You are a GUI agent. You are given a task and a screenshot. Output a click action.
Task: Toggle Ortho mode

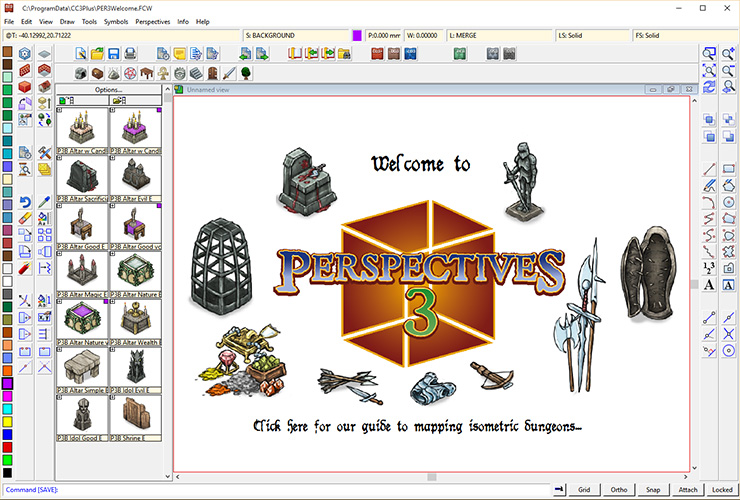(619, 490)
